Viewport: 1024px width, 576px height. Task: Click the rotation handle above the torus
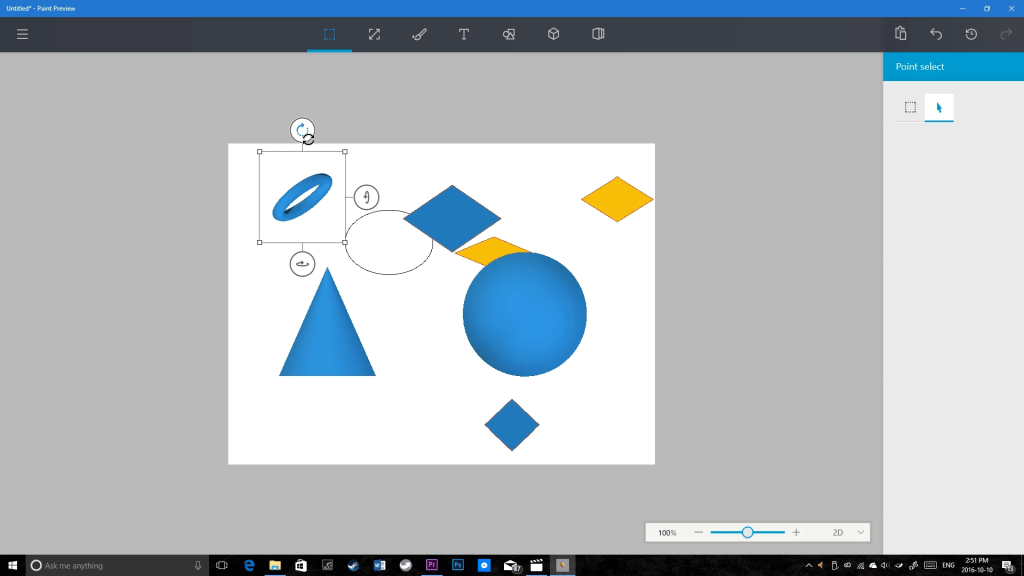point(302,131)
